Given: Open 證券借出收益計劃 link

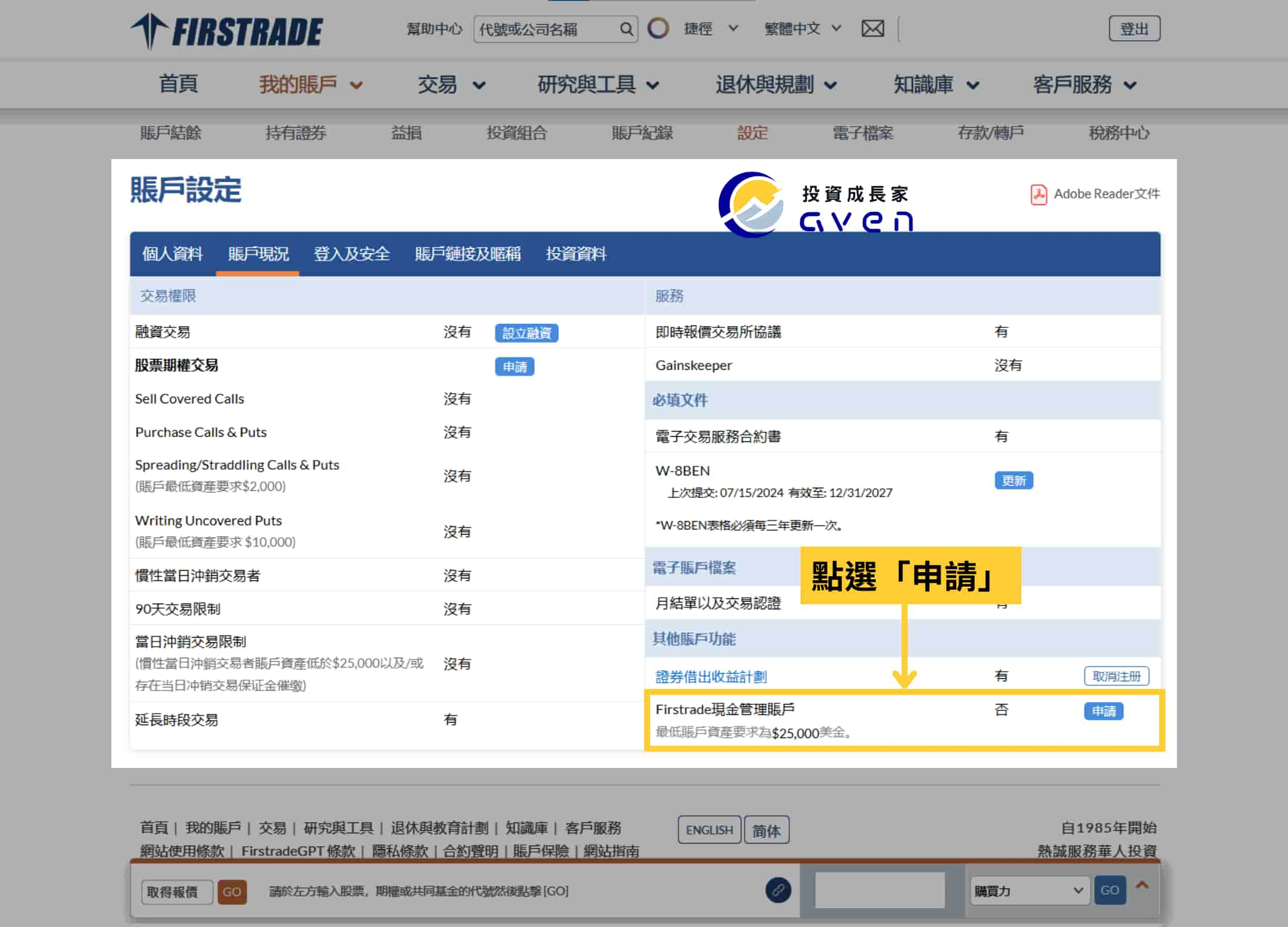Looking at the screenshot, I should coord(710,677).
